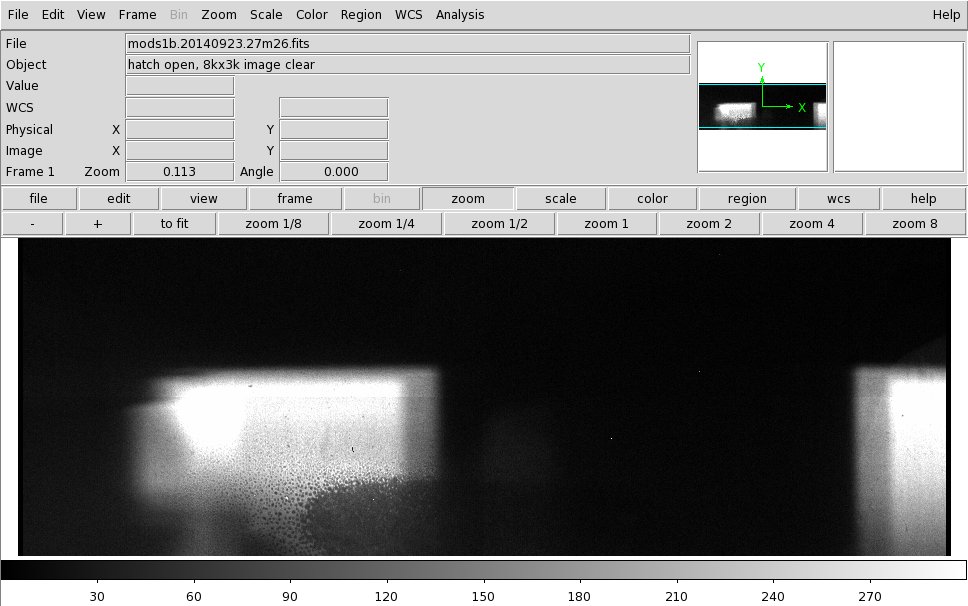Set zoom to 1

pos(606,224)
